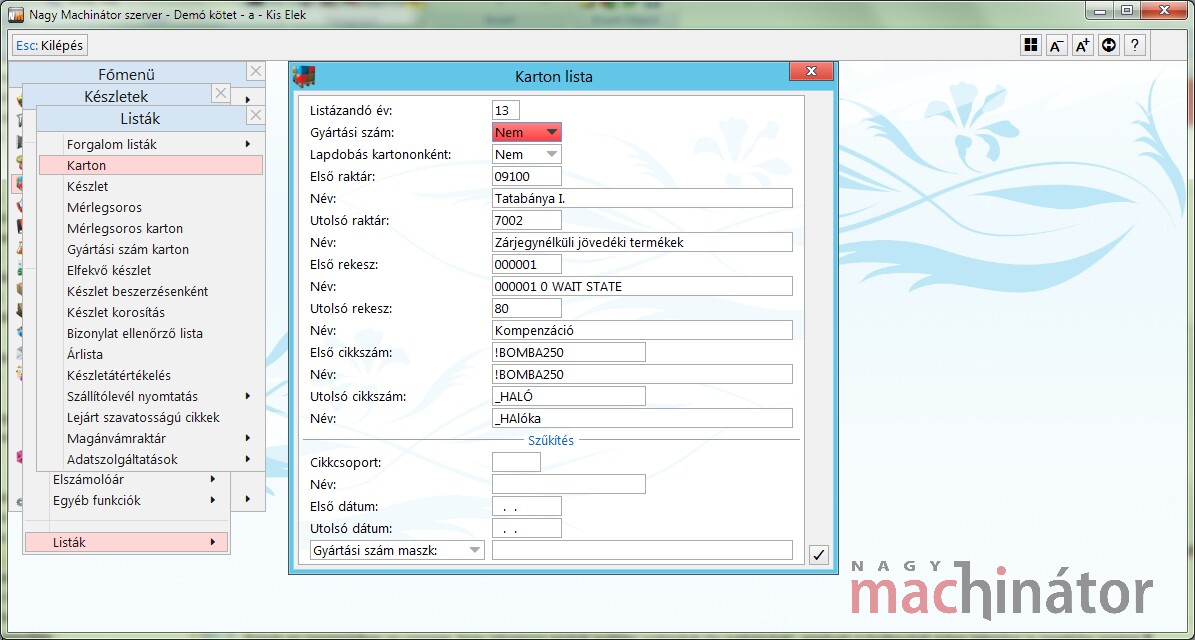
Task: Close the Karton lista dialog
Action: pos(811,72)
